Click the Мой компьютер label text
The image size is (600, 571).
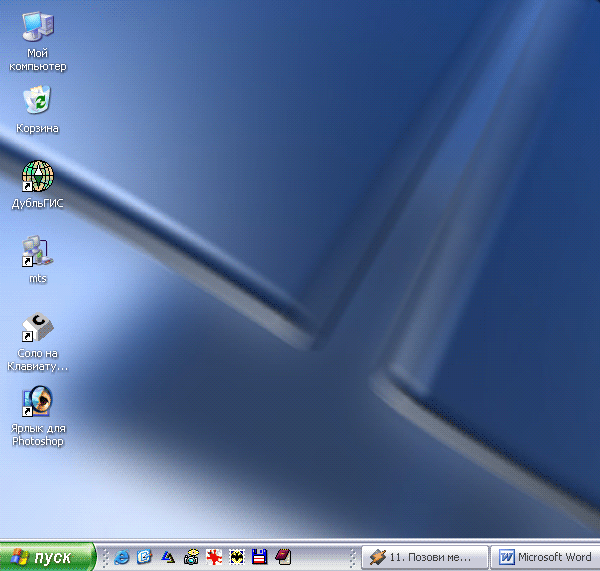(x=38, y=60)
